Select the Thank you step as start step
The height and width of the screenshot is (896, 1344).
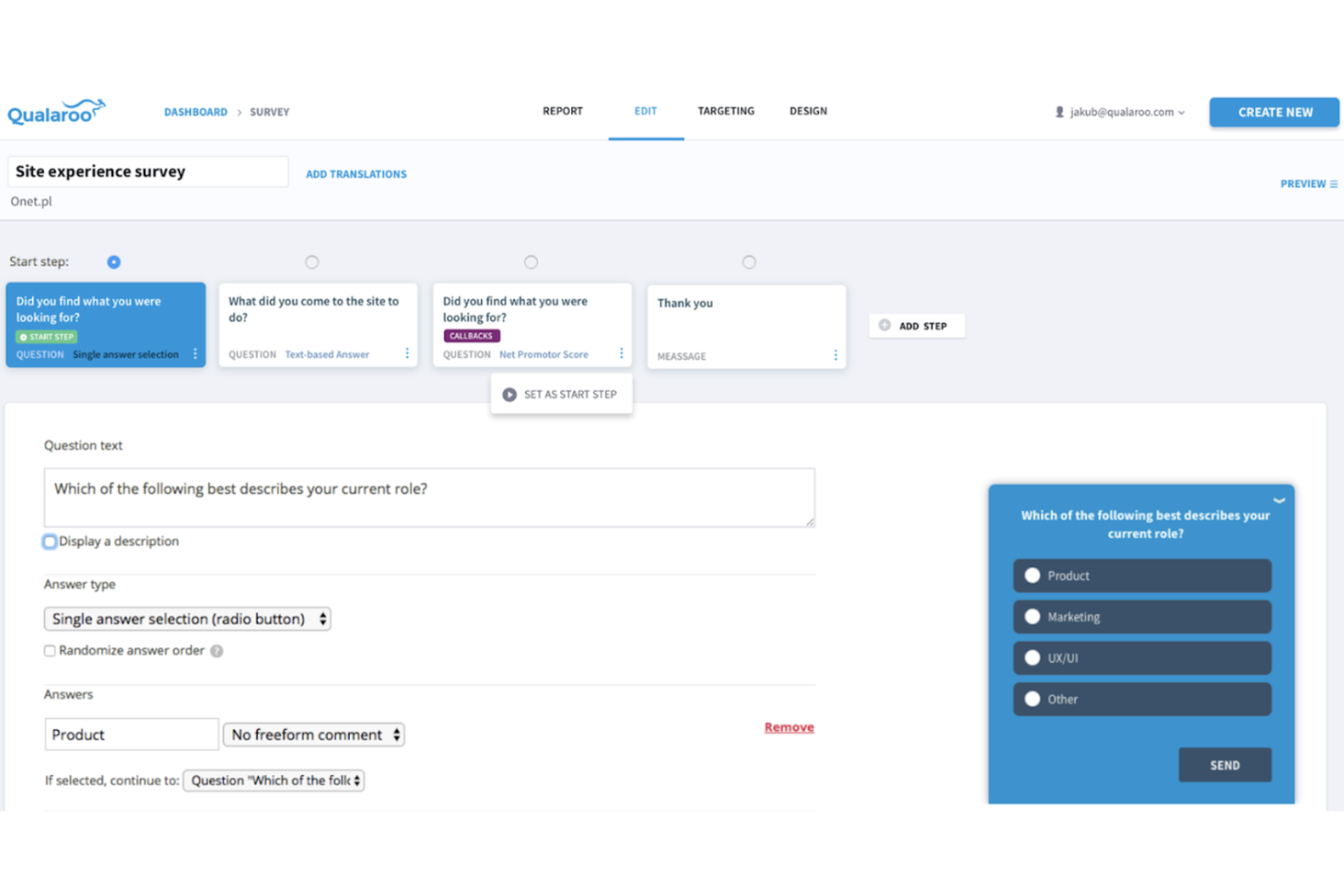coord(749,261)
